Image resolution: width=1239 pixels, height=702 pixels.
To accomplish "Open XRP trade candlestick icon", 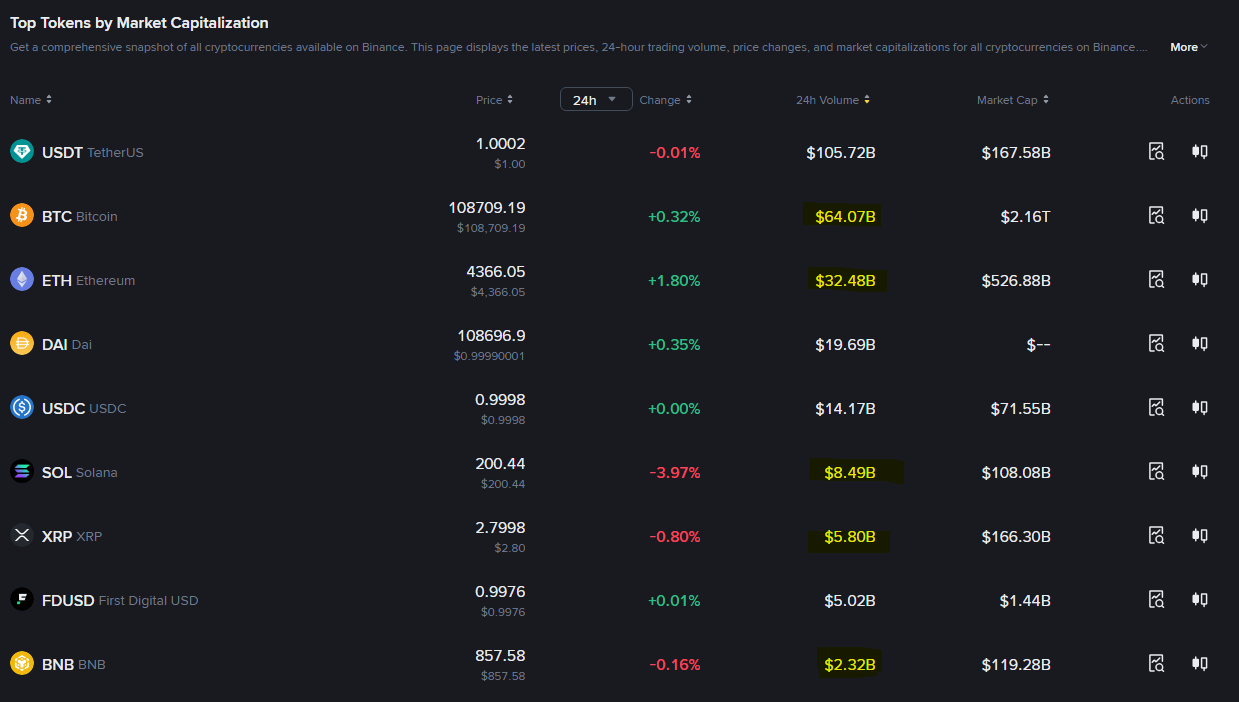I will 1200,536.
